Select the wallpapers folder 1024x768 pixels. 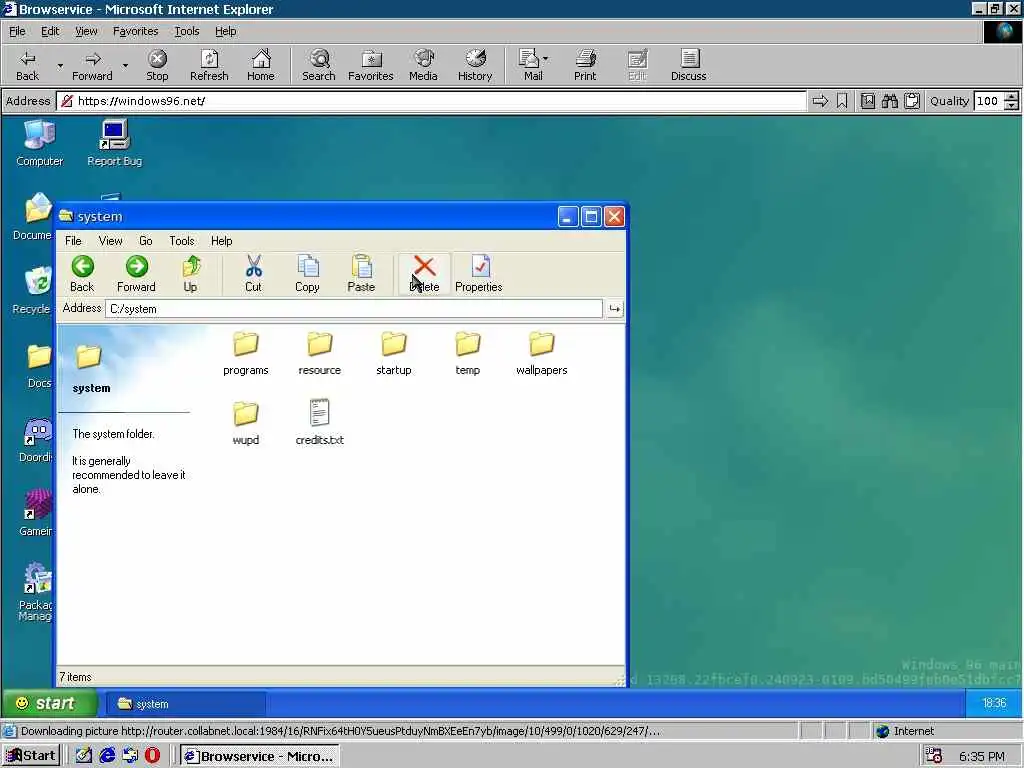point(541,354)
